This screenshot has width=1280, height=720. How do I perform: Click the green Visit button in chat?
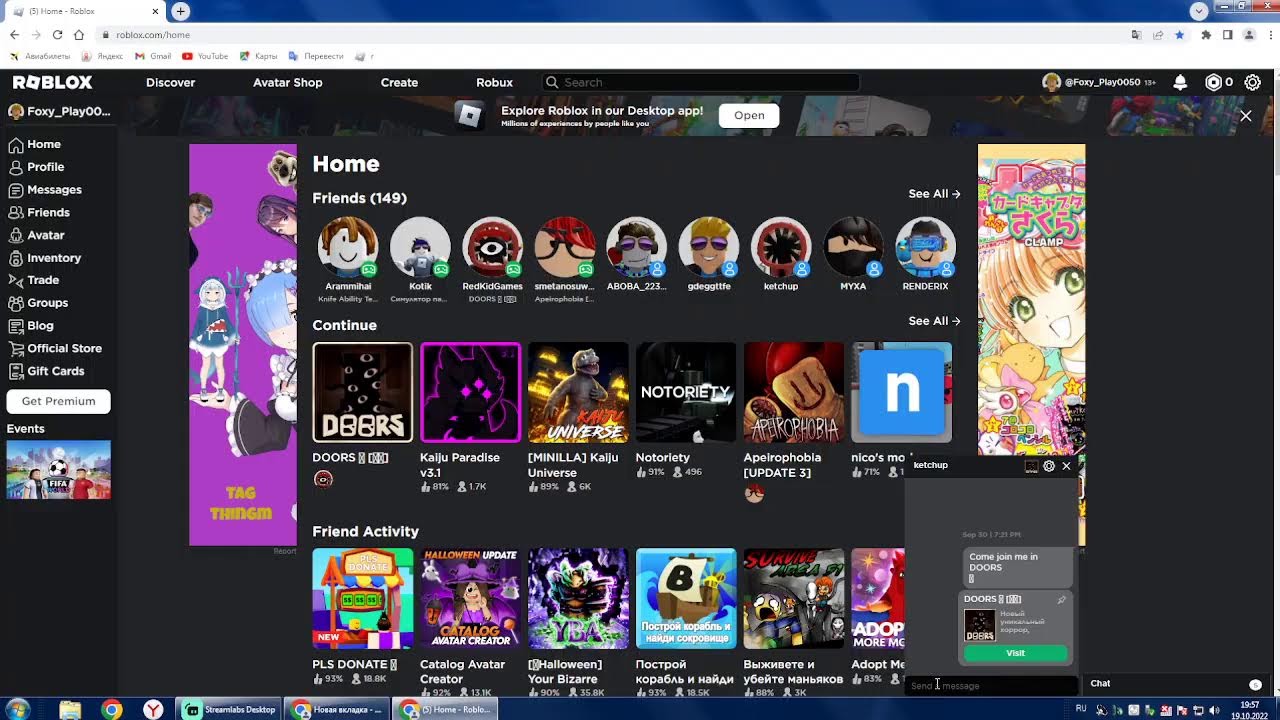click(1015, 653)
